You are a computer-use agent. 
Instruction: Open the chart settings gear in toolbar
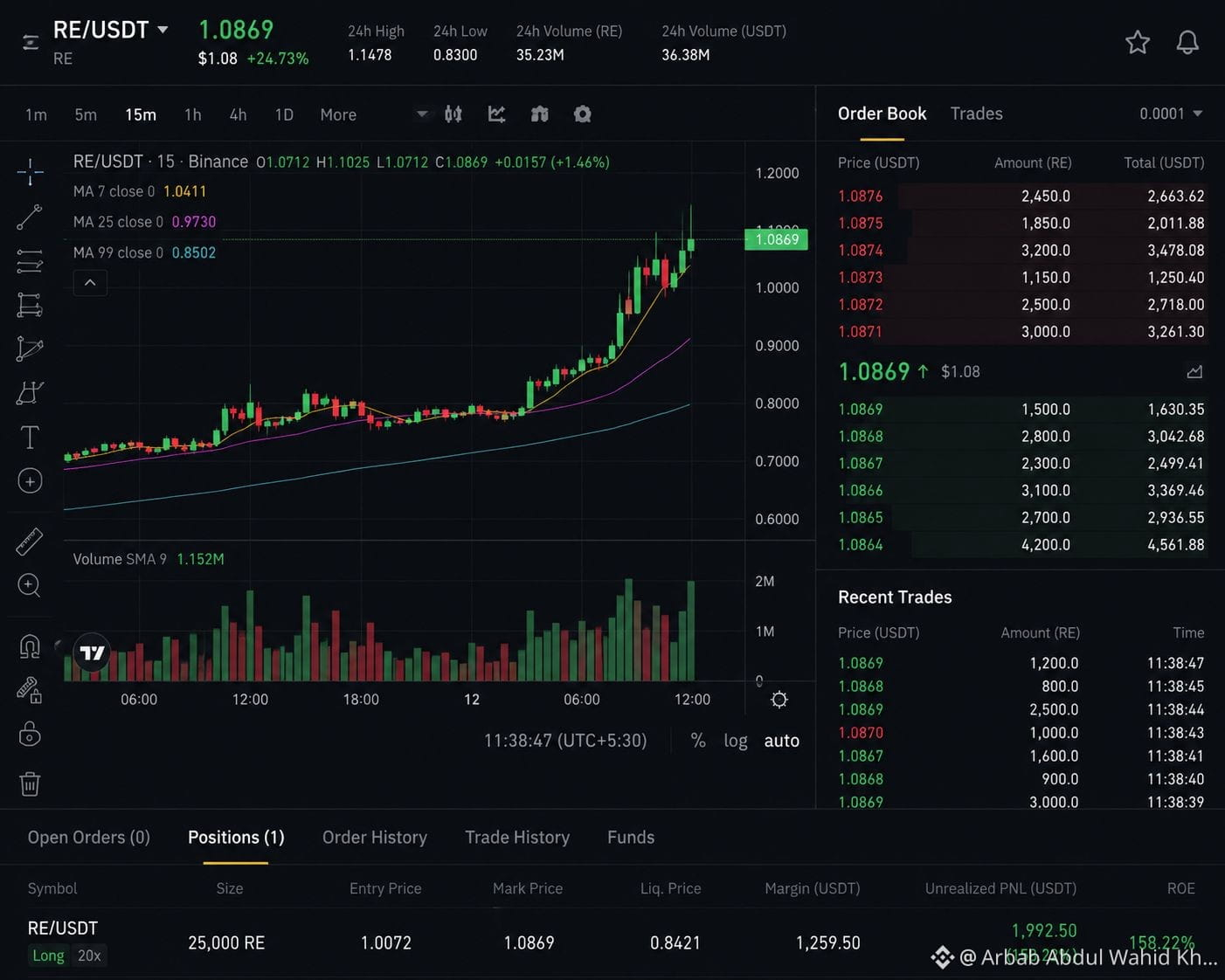pyautogui.click(x=582, y=114)
